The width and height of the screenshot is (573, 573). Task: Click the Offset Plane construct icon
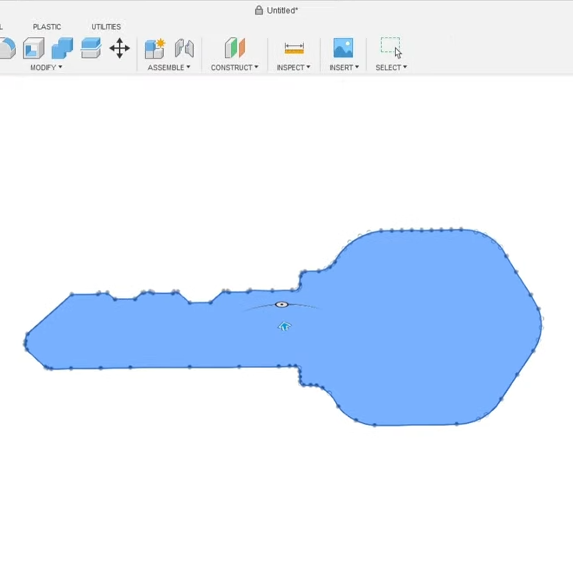point(235,48)
